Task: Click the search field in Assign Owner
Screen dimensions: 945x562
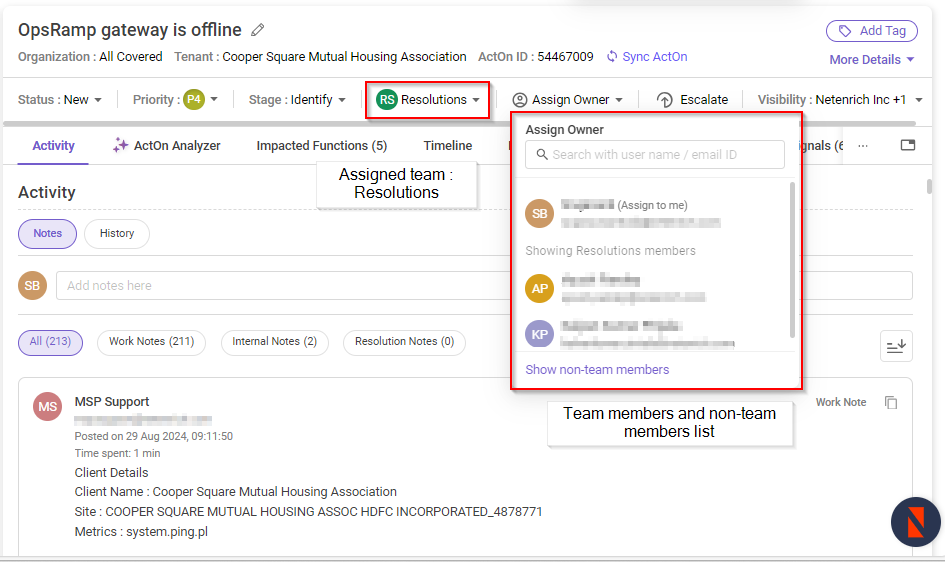Action: pos(655,155)
